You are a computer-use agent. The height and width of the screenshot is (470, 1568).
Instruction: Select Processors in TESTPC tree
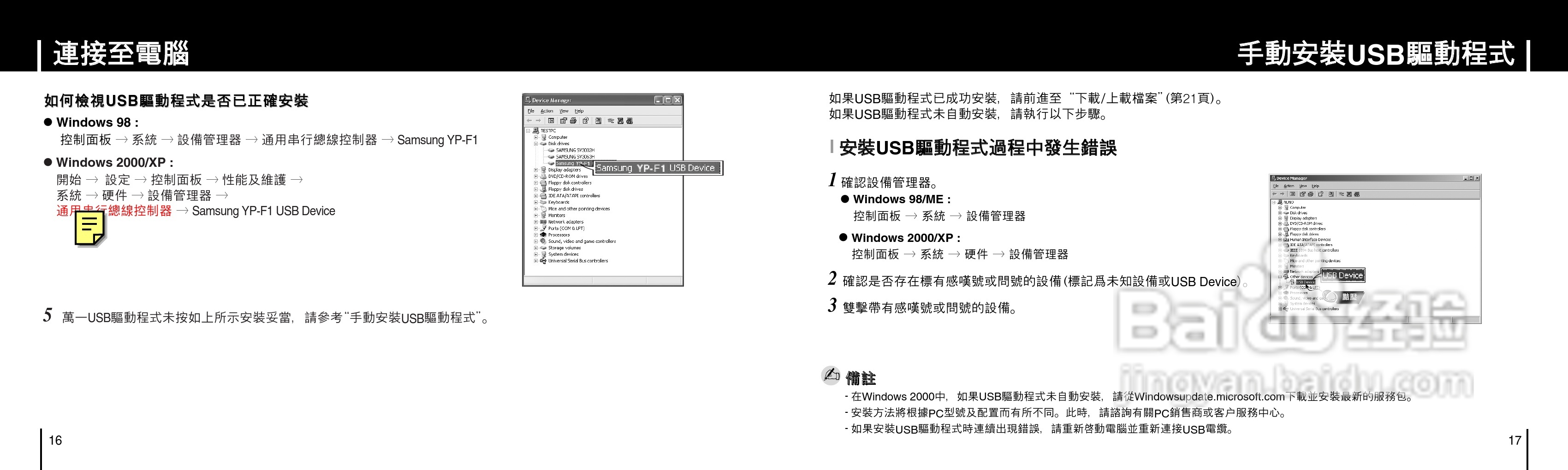pos(559,235)
